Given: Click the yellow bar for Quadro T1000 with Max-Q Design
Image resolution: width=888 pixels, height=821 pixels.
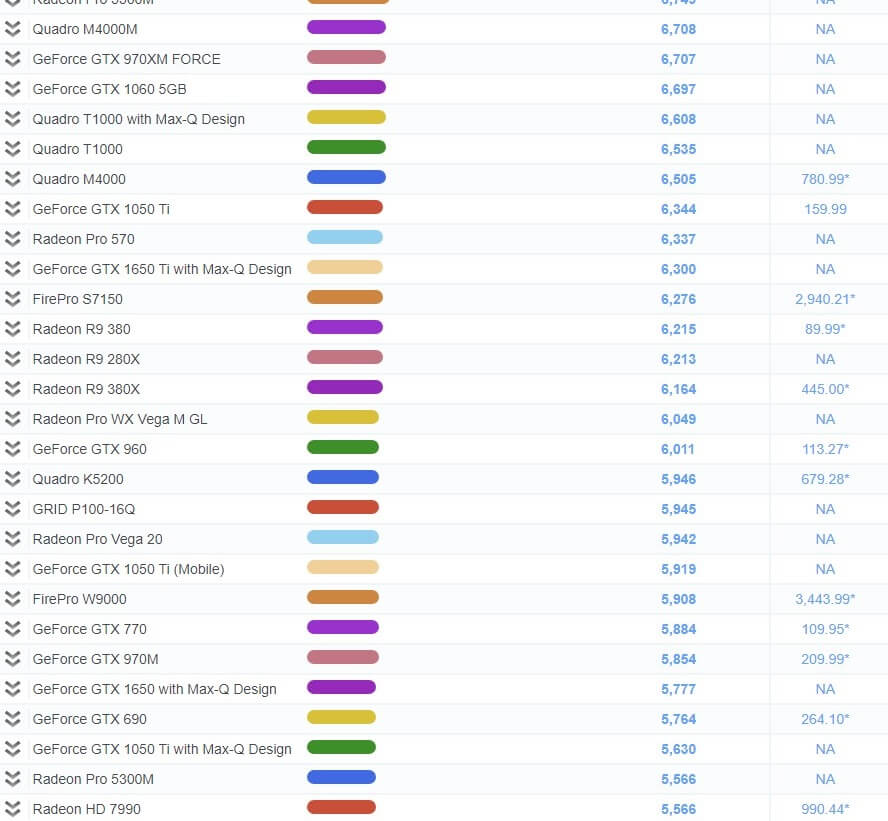Looking at the screenshot, I should click(x=346, y=117).
